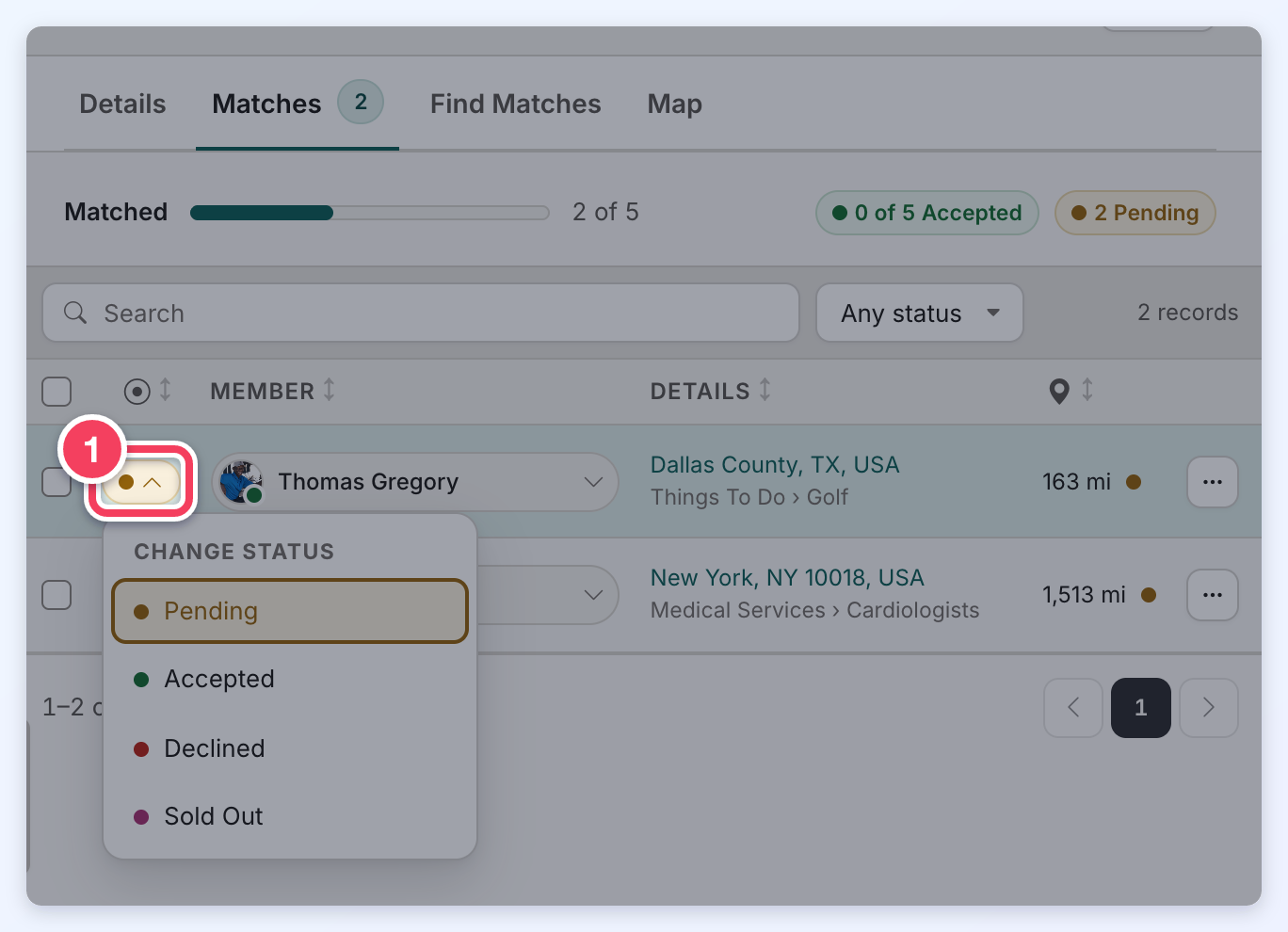Tick the Thomas Gregory row checkbox
This screenshot has width=1288, height=932.
pyautogui.click(x=56, y=482)
